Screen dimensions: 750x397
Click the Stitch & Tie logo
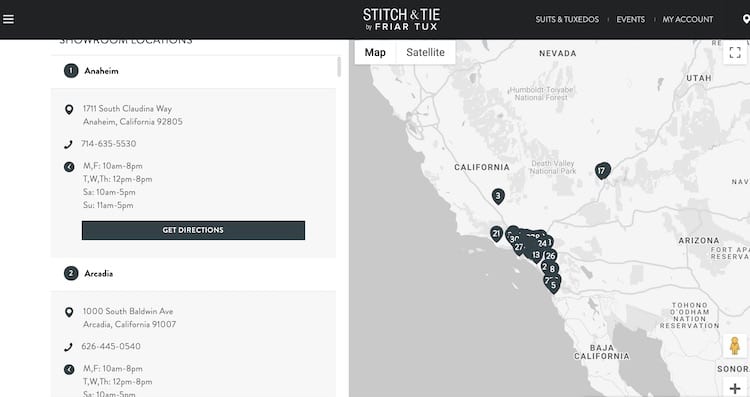(401, 20)
